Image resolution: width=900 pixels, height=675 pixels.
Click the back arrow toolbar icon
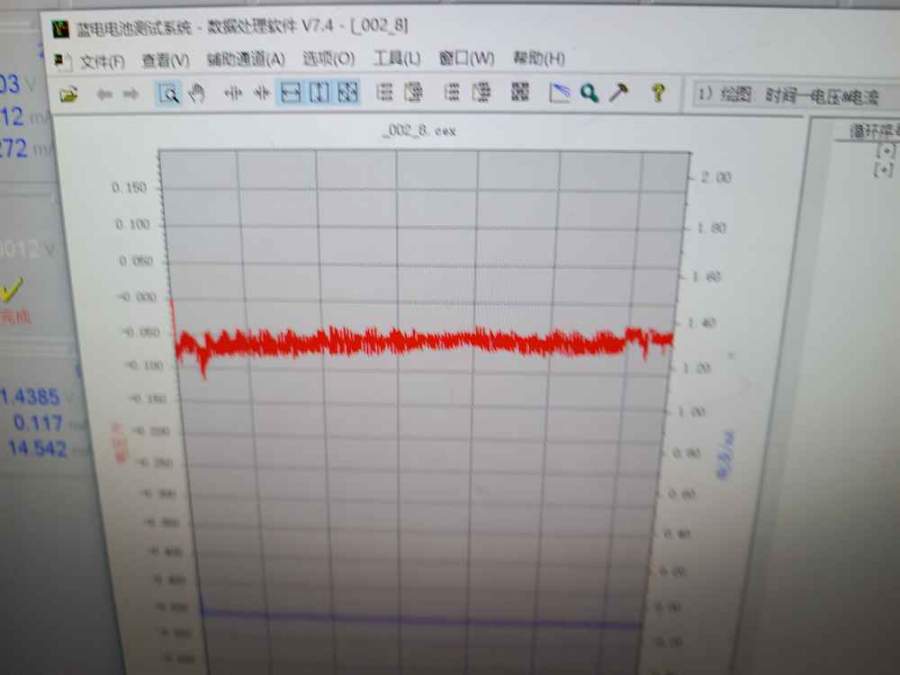105,95
